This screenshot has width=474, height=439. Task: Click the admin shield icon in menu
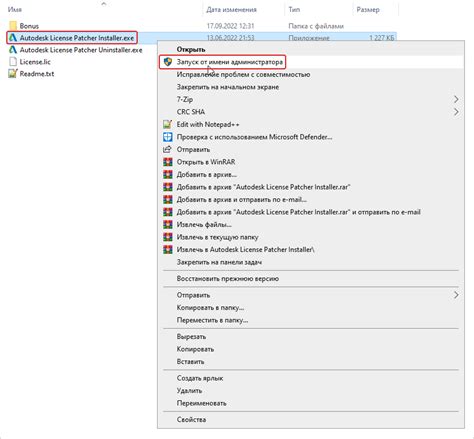pos(168,62)
